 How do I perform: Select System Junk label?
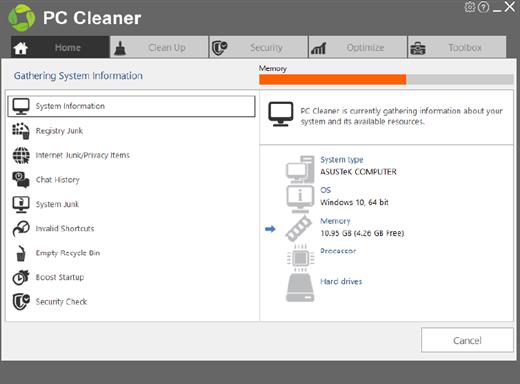(57, 204)
